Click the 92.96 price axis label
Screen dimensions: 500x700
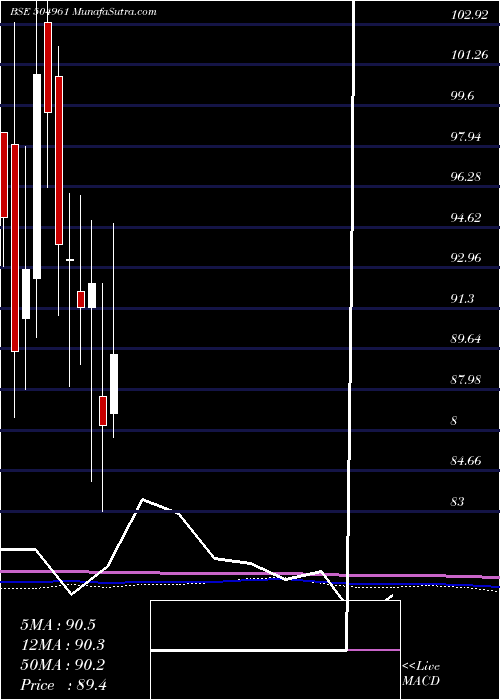click(x=467, y=258)
